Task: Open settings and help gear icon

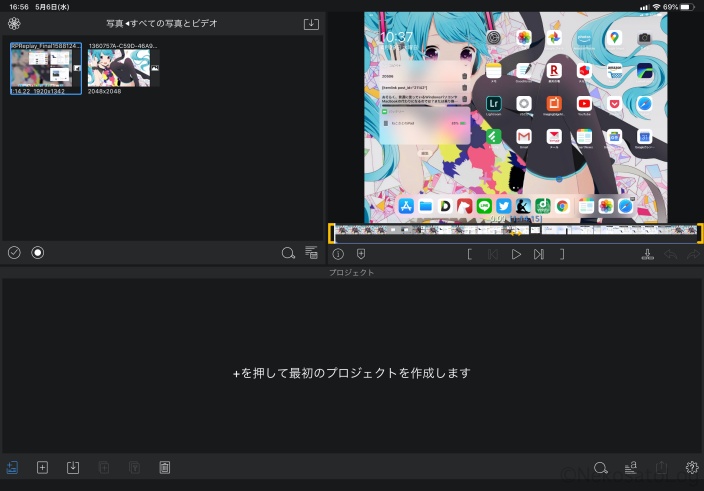Action: [692, 468]
